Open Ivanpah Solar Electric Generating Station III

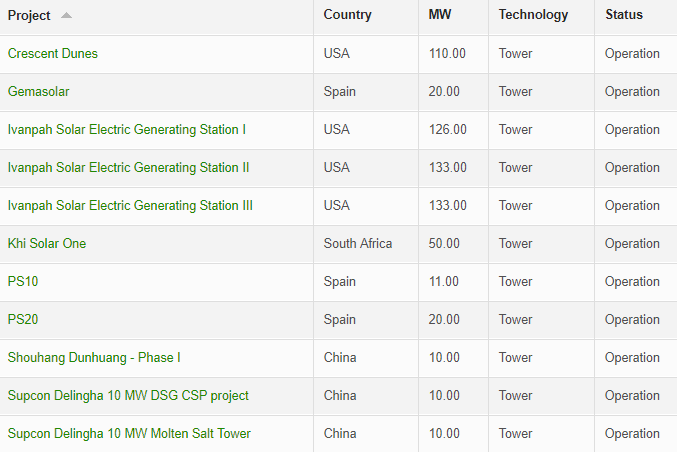(130, 205)
